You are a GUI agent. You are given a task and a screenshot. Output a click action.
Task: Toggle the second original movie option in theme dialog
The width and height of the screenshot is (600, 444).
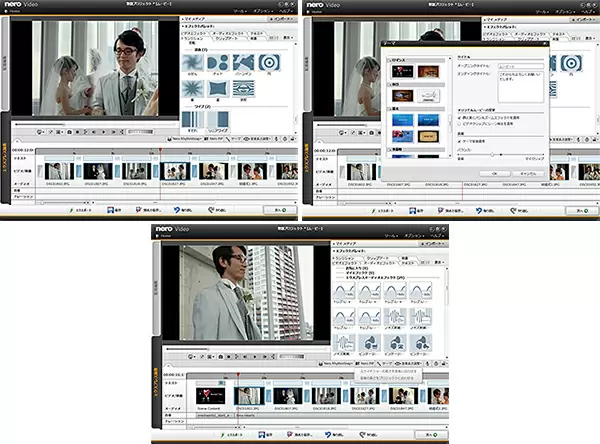click(x=460, y=124)
